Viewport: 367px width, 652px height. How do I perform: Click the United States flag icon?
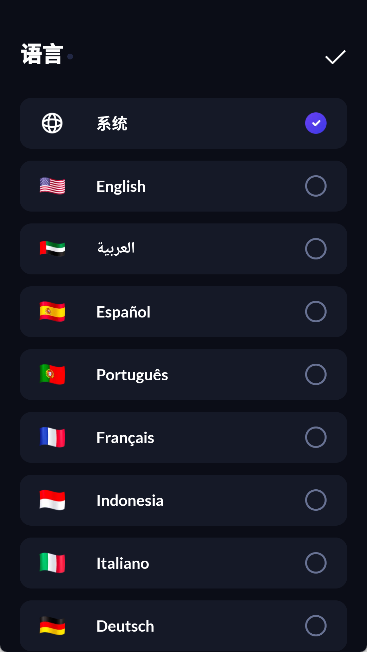click(x=52, y=186)
